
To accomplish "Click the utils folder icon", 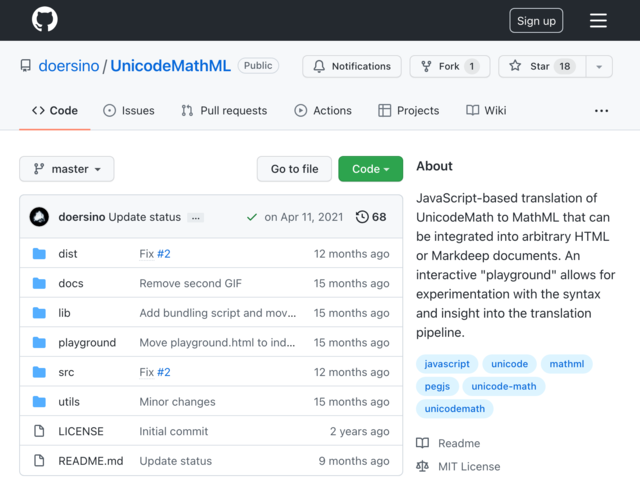I will (x=39, y=402).
